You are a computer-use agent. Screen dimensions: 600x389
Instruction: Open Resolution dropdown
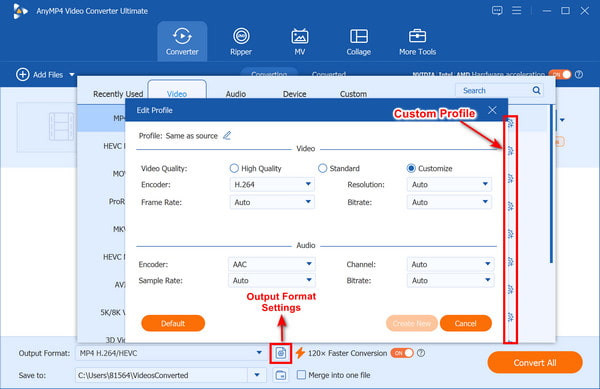pos(449,184)
